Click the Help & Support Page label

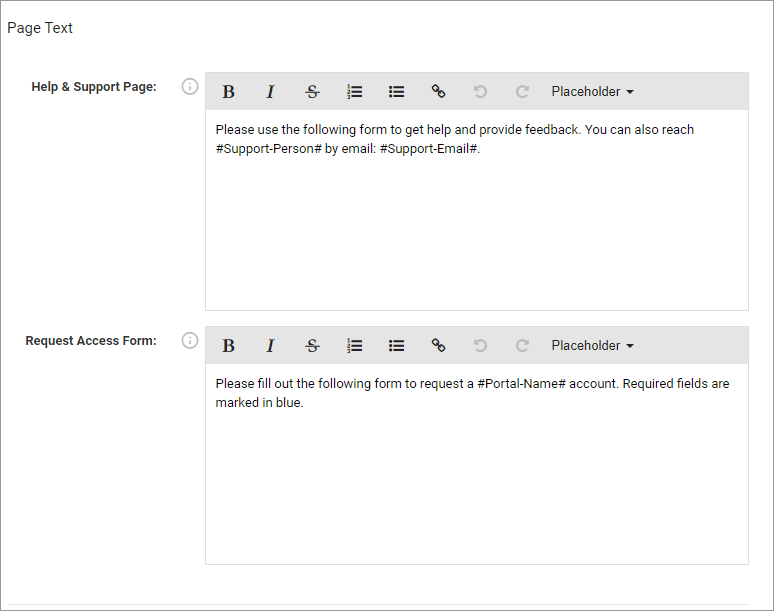pyautogui.click(x=94, y=87)
